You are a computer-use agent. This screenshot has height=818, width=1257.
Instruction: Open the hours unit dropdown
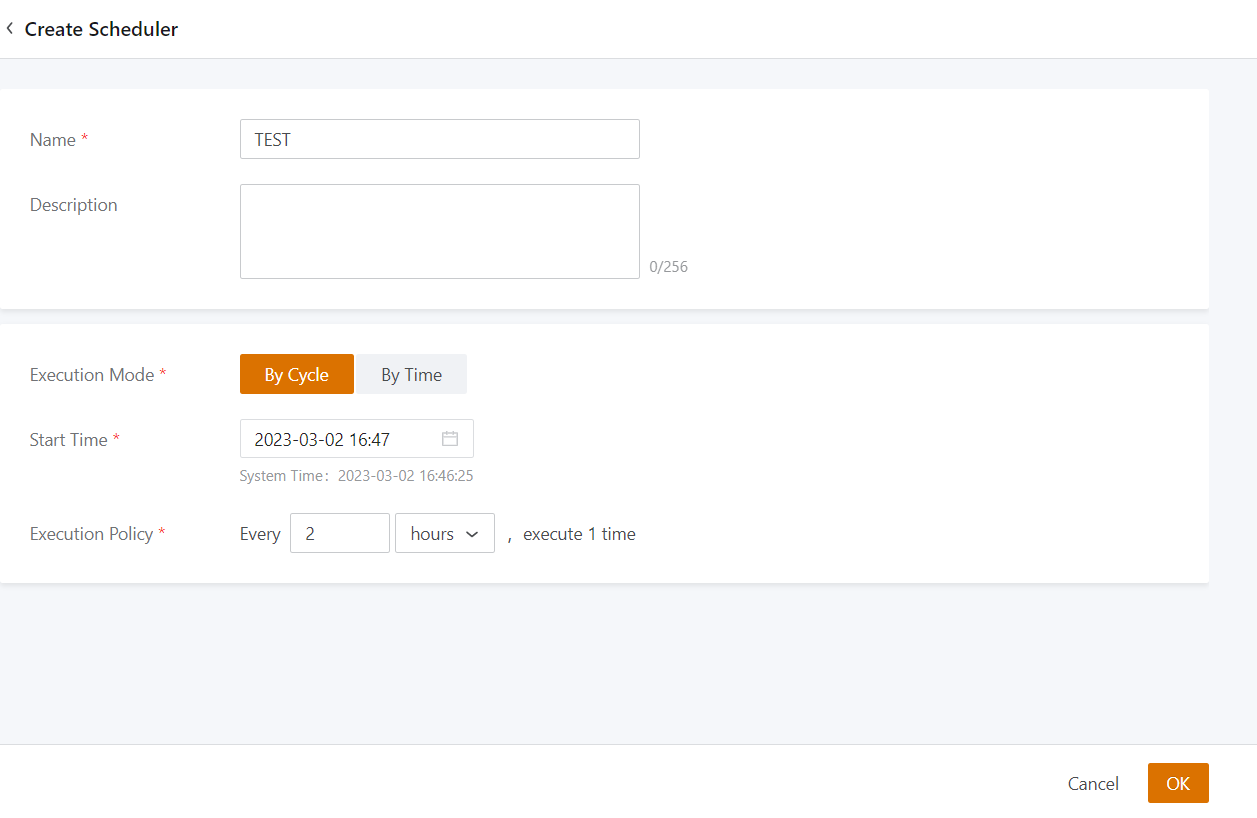point(444,534)
